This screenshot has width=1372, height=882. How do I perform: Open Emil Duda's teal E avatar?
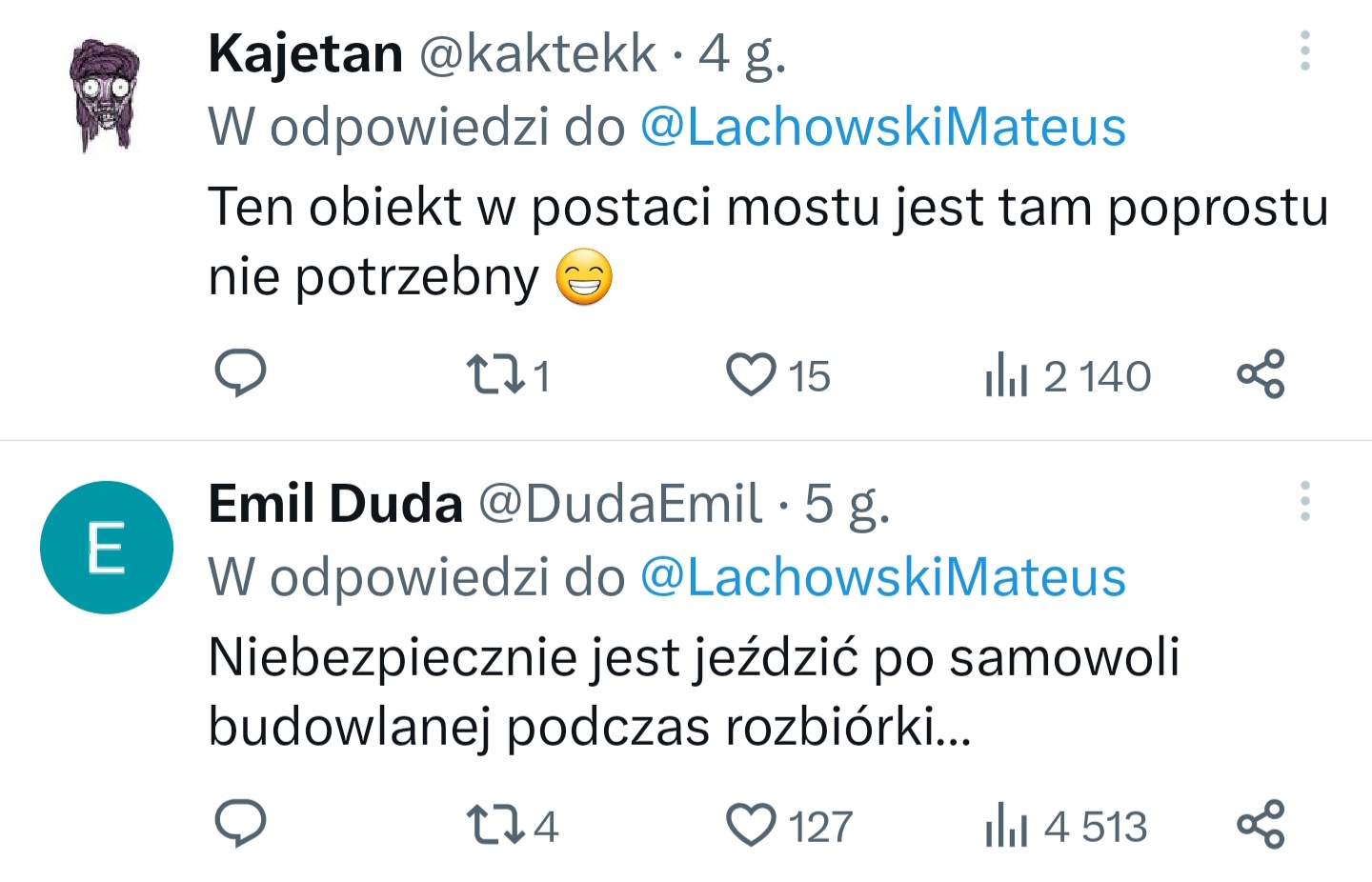(107, 548)
